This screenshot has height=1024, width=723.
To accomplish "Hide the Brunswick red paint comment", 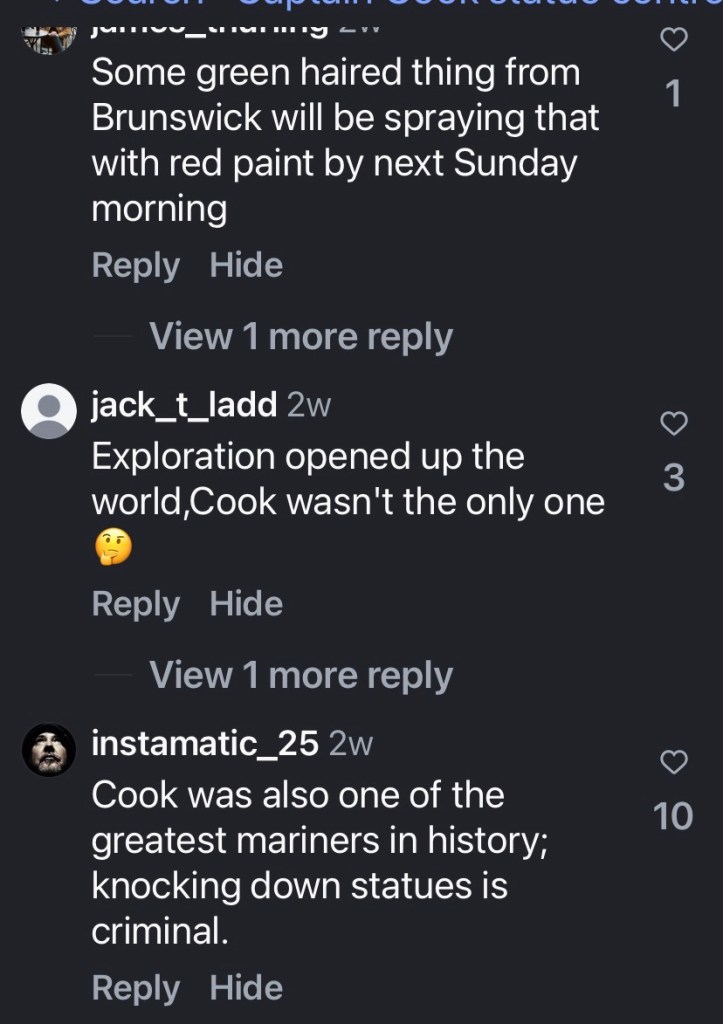I will tap(246, 266).
